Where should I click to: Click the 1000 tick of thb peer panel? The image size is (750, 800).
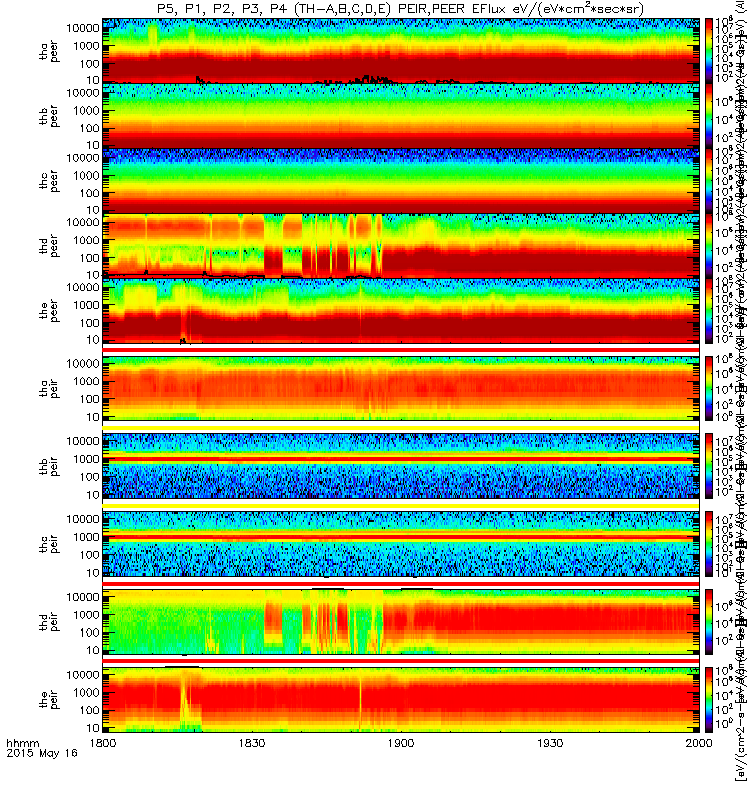86,111
